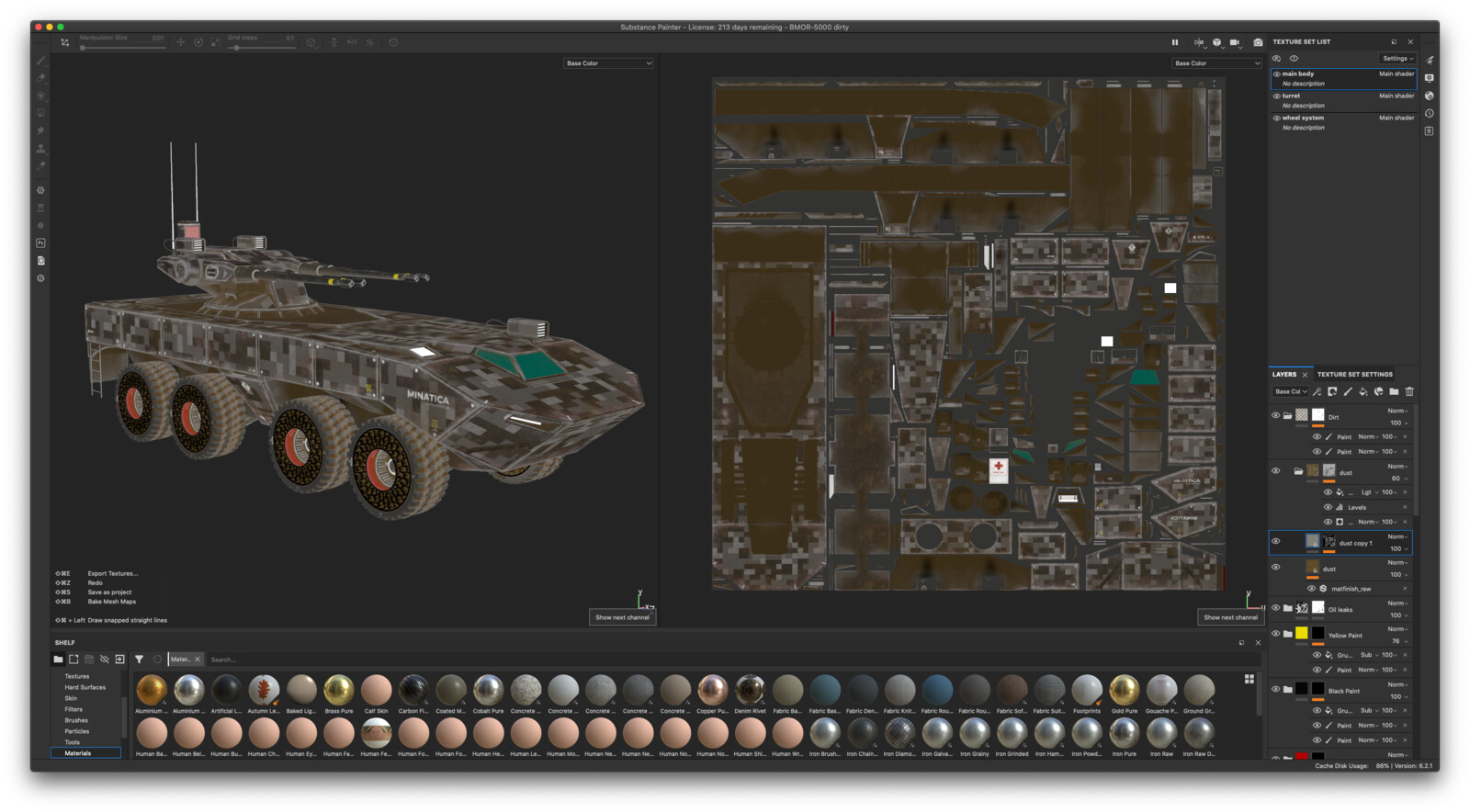Click the shelf filter funnel icon
The height and width of the screenshot is (812, 1470).
139,660
